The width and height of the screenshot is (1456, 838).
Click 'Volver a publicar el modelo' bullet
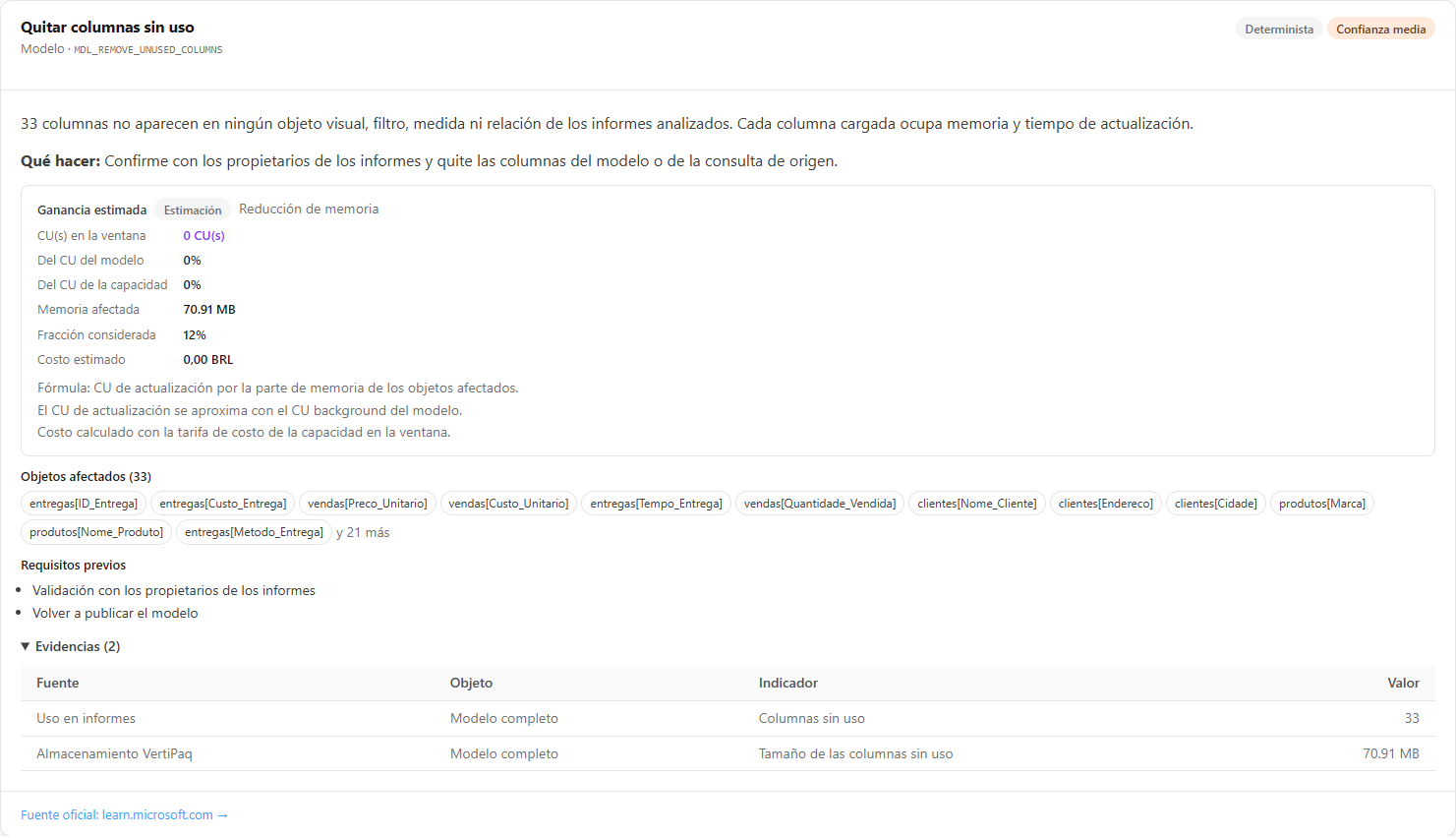pos(115,613)
